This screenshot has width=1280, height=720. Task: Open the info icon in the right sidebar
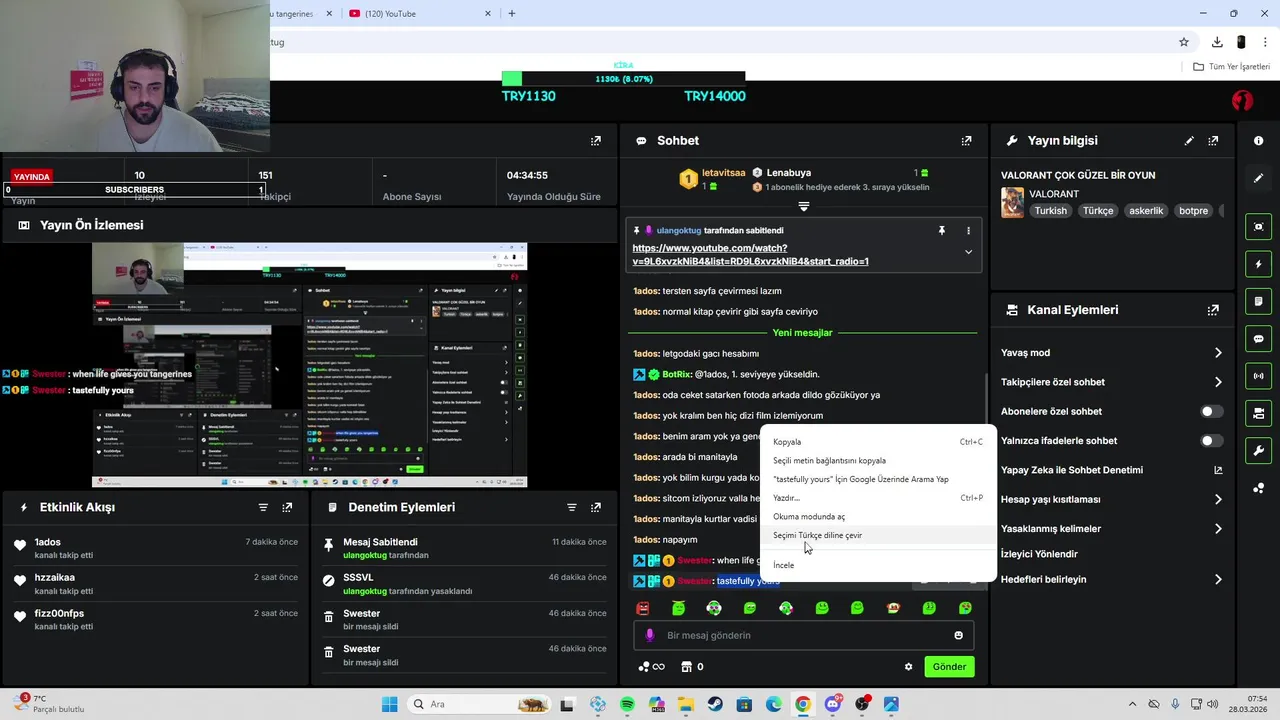point(1258,141)
